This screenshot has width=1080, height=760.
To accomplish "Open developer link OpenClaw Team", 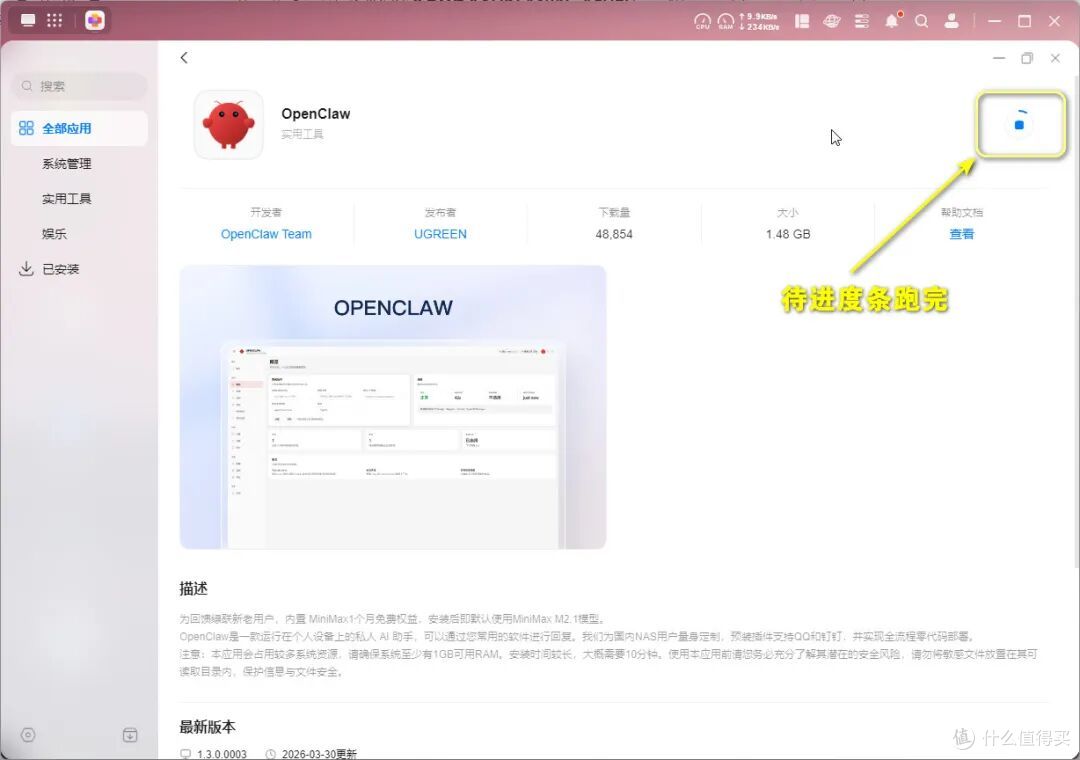I will pos(266,234).
